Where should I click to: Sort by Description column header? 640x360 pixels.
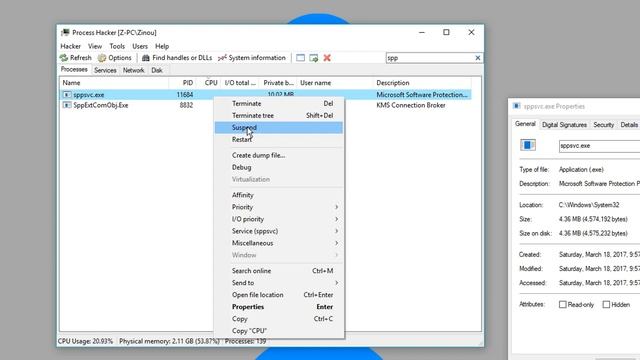(x=422, y=83)
